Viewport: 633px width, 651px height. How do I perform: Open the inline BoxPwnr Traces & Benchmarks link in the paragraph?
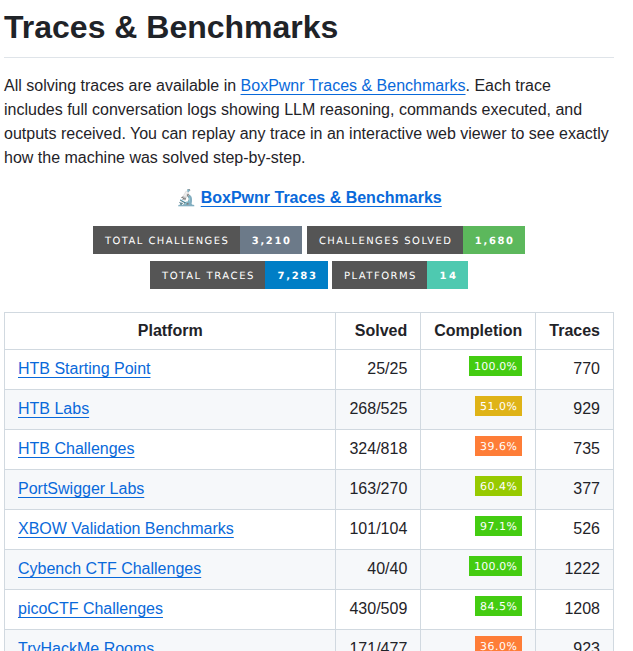pyautogui.click(x=353, y=86)
